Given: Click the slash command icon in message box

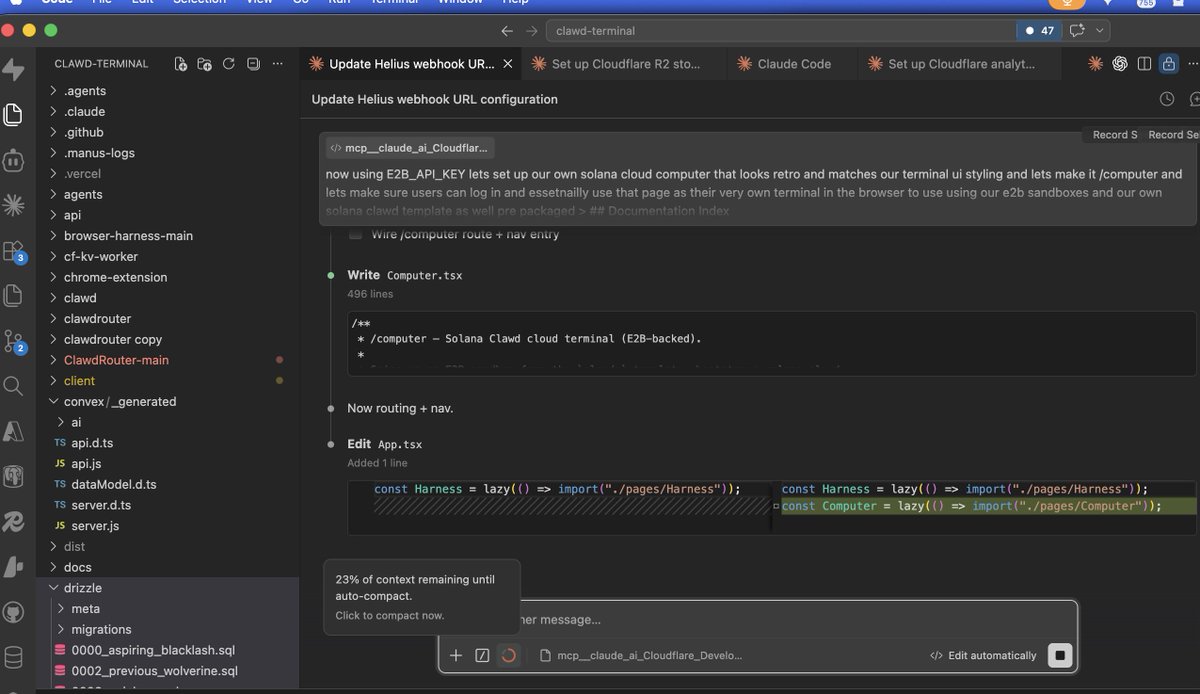Looking at the screenshot, I should click(482, 655).
